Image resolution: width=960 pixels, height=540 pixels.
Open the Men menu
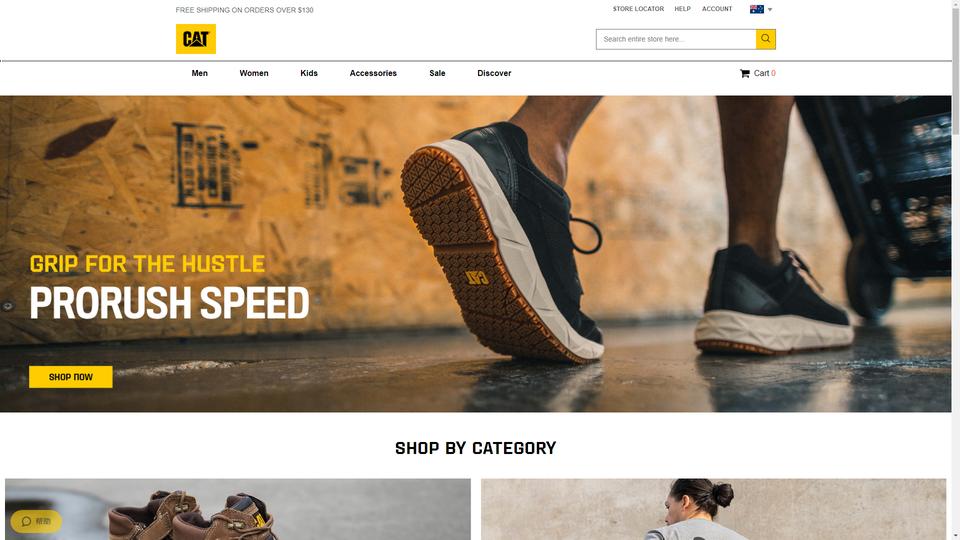point(200,73)
